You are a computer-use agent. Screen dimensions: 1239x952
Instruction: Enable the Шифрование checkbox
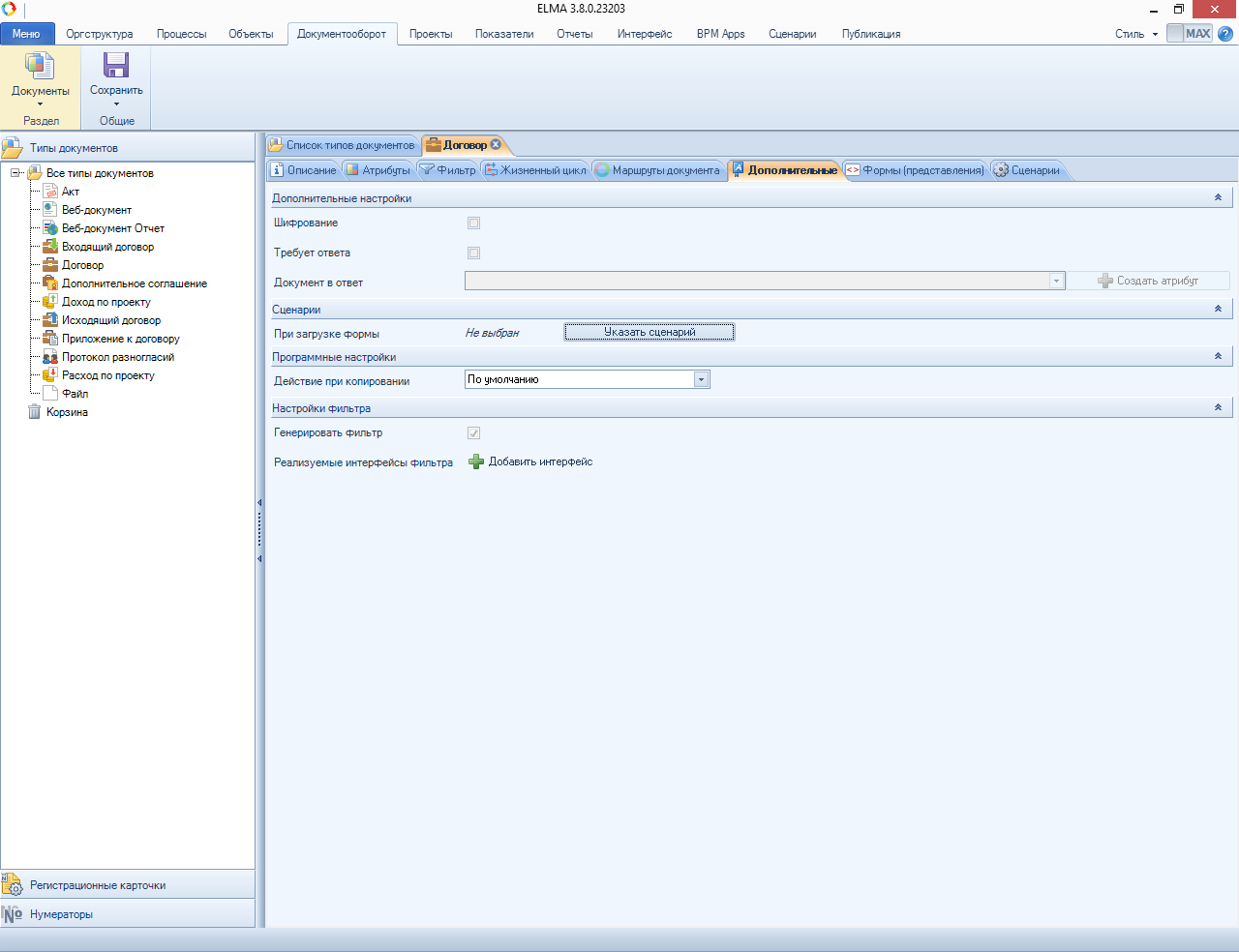coord(473,223)
